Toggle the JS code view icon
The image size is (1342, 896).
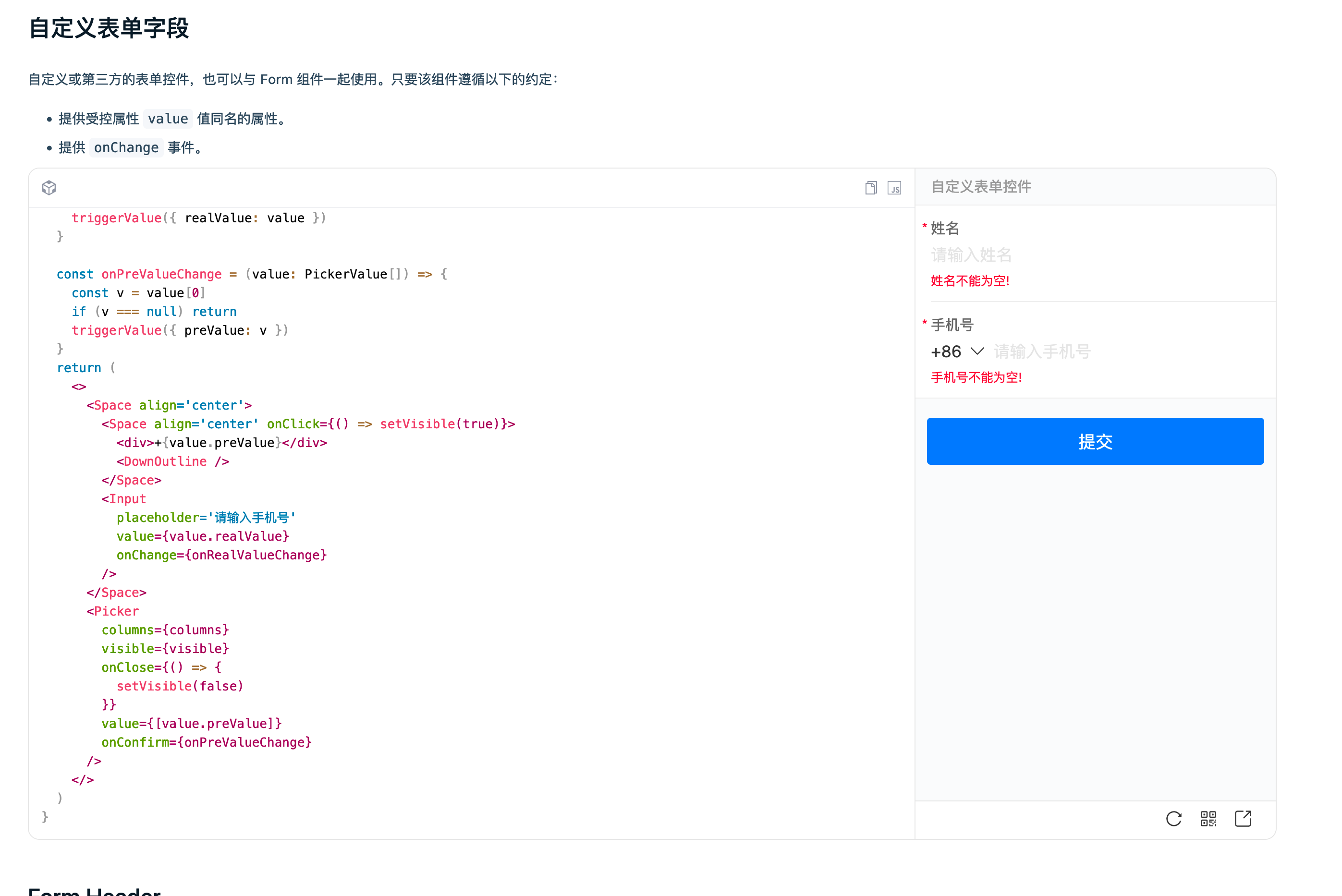[x=894, y=188]
